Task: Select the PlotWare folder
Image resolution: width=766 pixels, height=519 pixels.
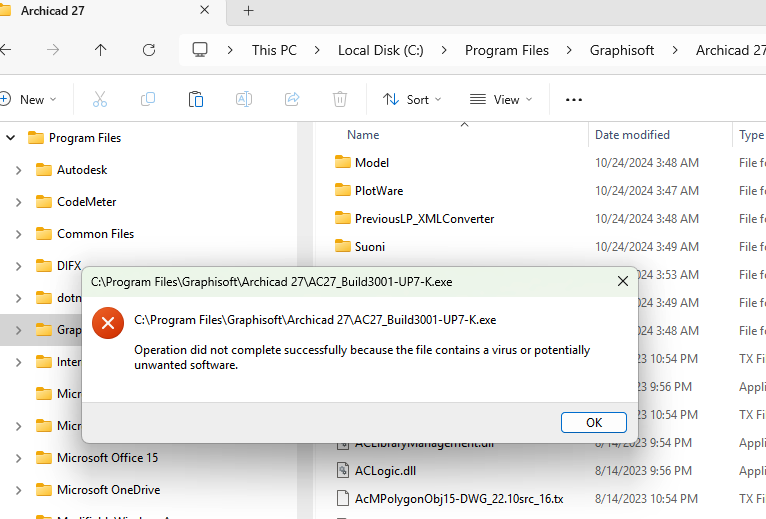Action: 379,191
